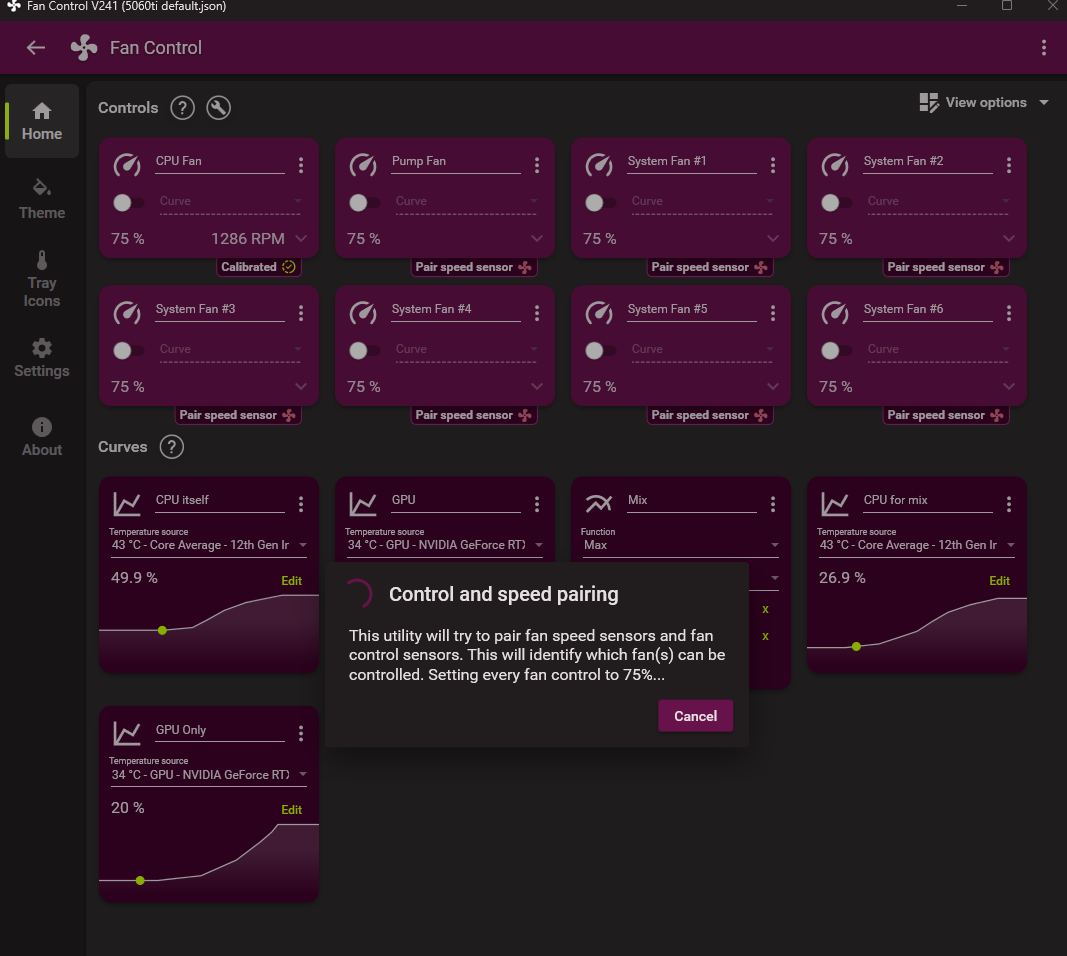Click the Calibrated badge under CPU Fan
Screen dimensions: 1067x956
tap(258, 267)
